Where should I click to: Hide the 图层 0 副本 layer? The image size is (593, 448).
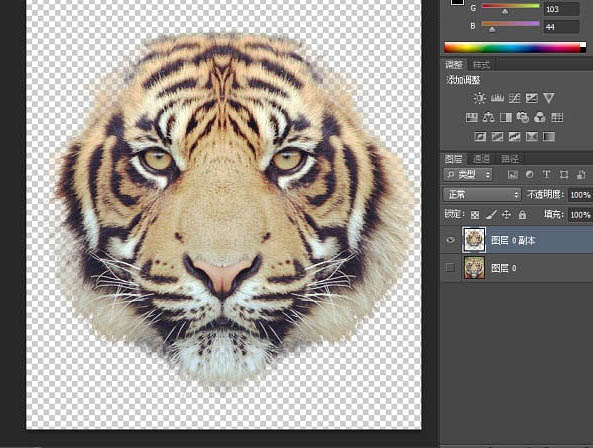pos(450,240)
